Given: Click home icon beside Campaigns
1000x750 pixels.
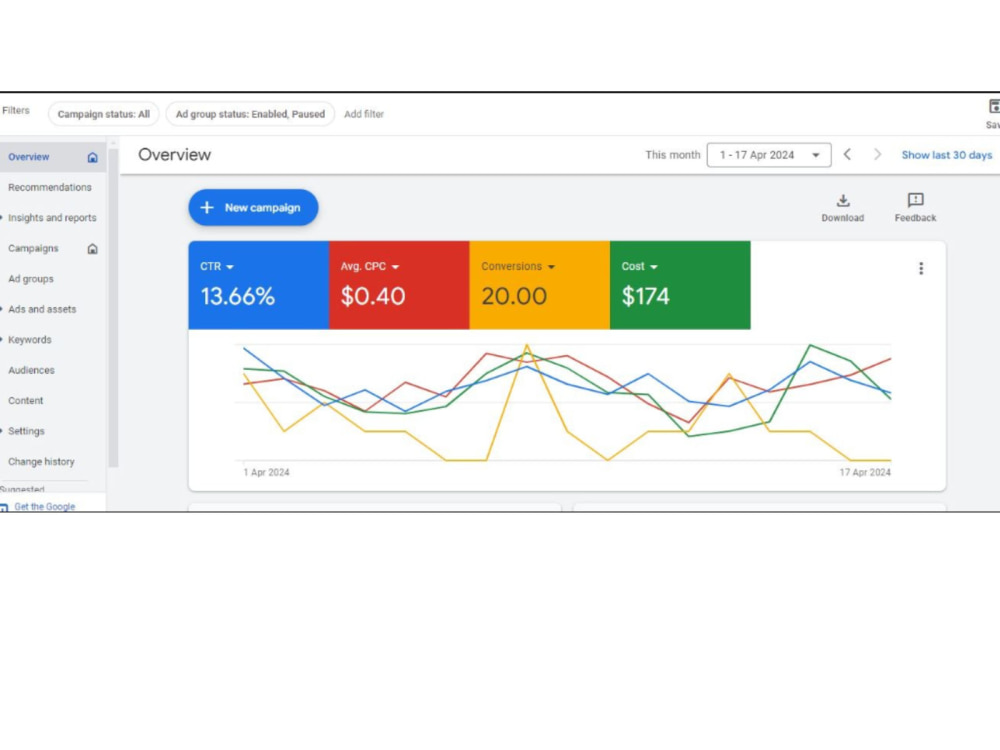Looking at the screenshot, I should 92,249.
